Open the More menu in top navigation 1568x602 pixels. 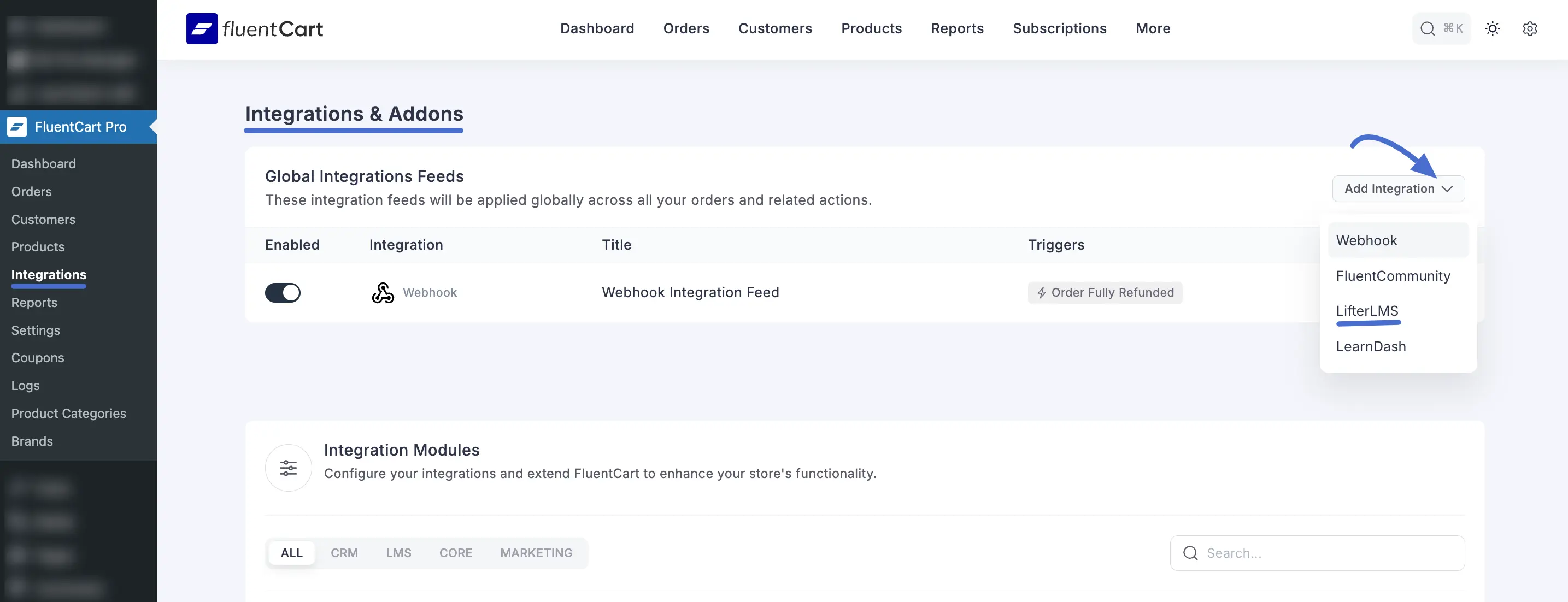[x=1152, y=28]
